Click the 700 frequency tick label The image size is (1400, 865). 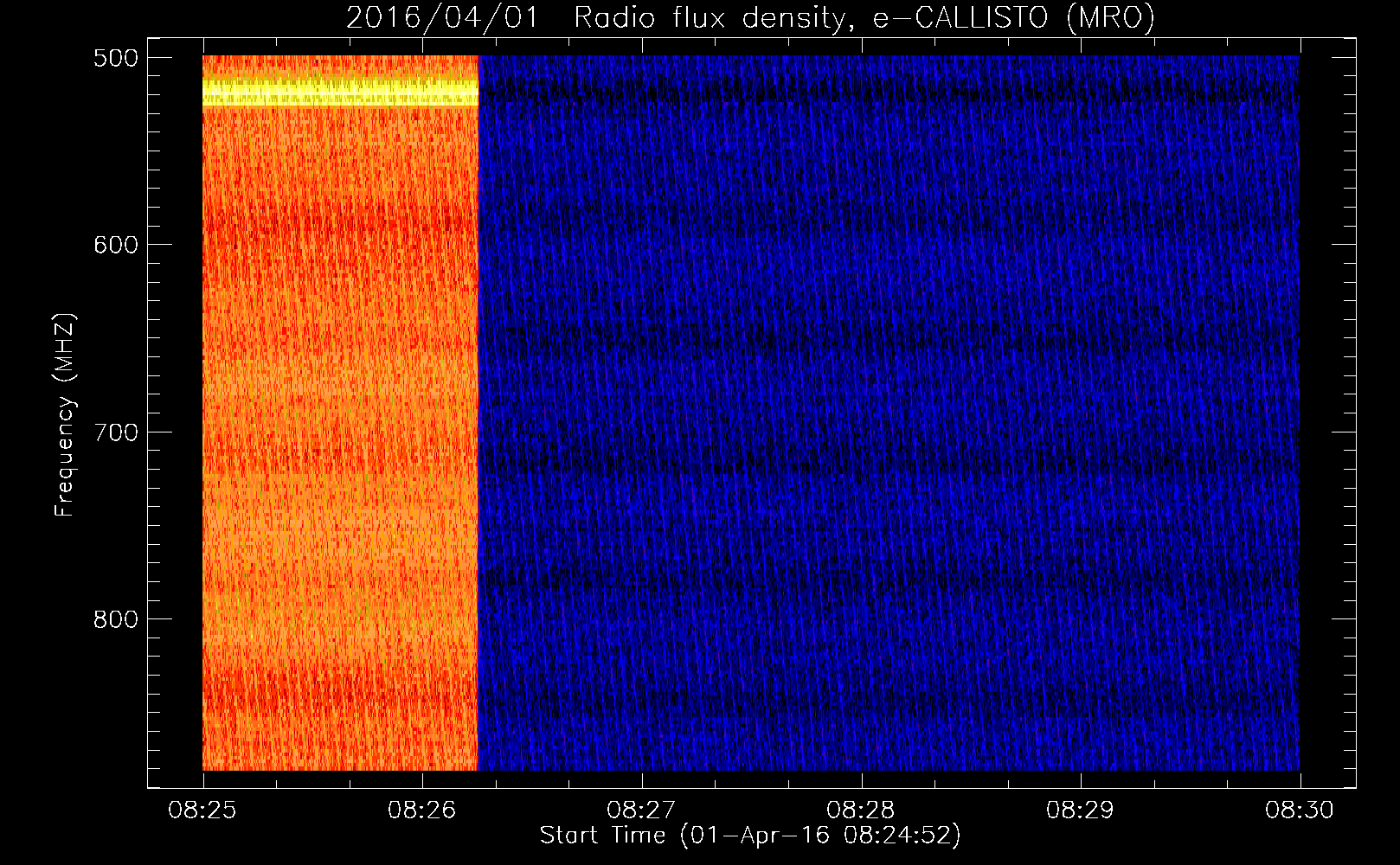pos(116,432)
